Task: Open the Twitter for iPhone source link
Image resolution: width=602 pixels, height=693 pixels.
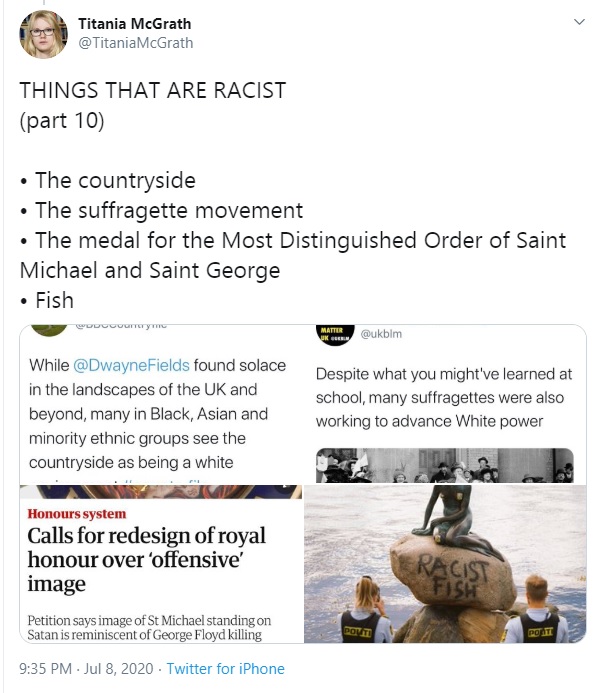Action: (x=225, y=669)
